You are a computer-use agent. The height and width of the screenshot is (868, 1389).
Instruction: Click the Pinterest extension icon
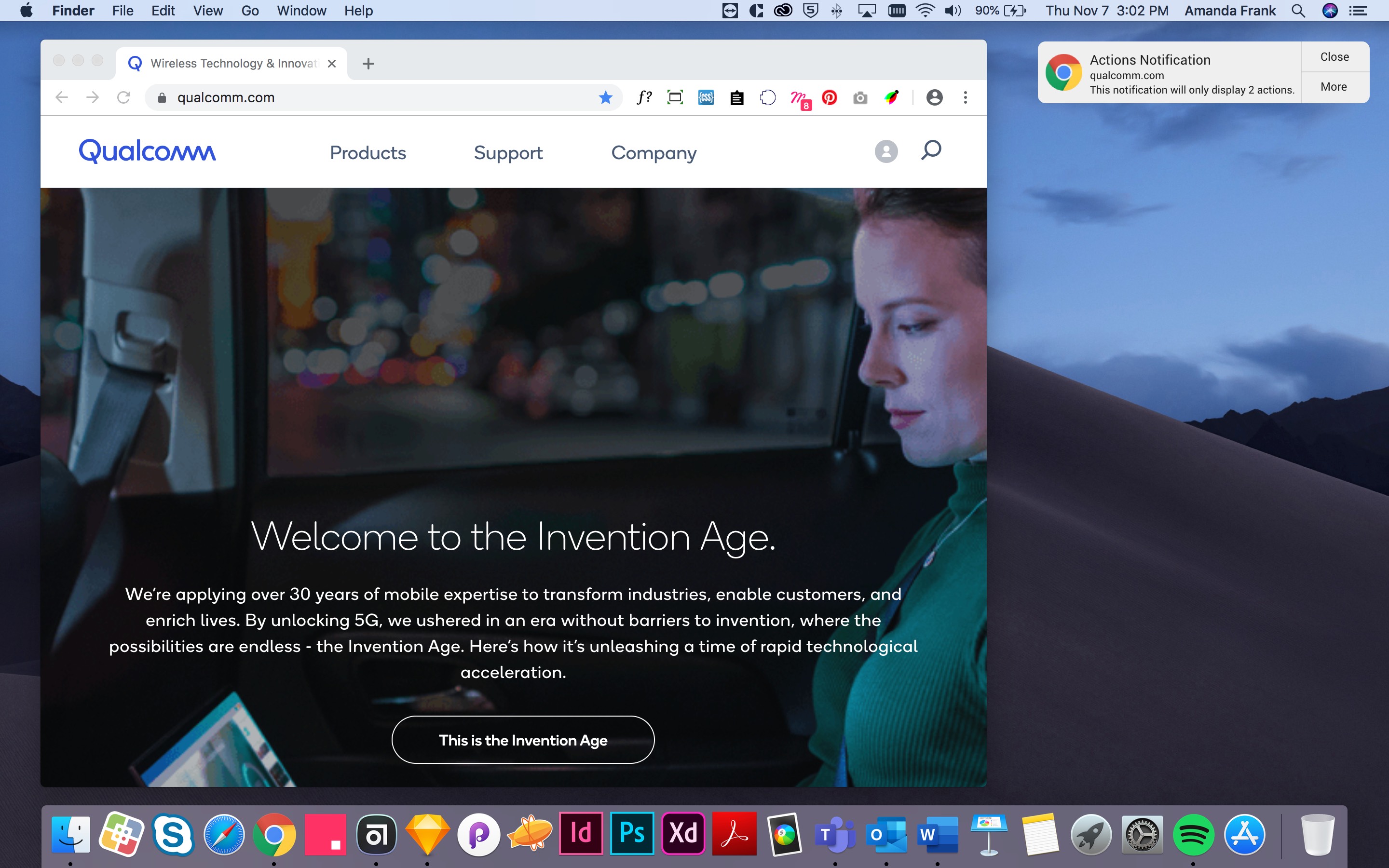coord(829,97)
